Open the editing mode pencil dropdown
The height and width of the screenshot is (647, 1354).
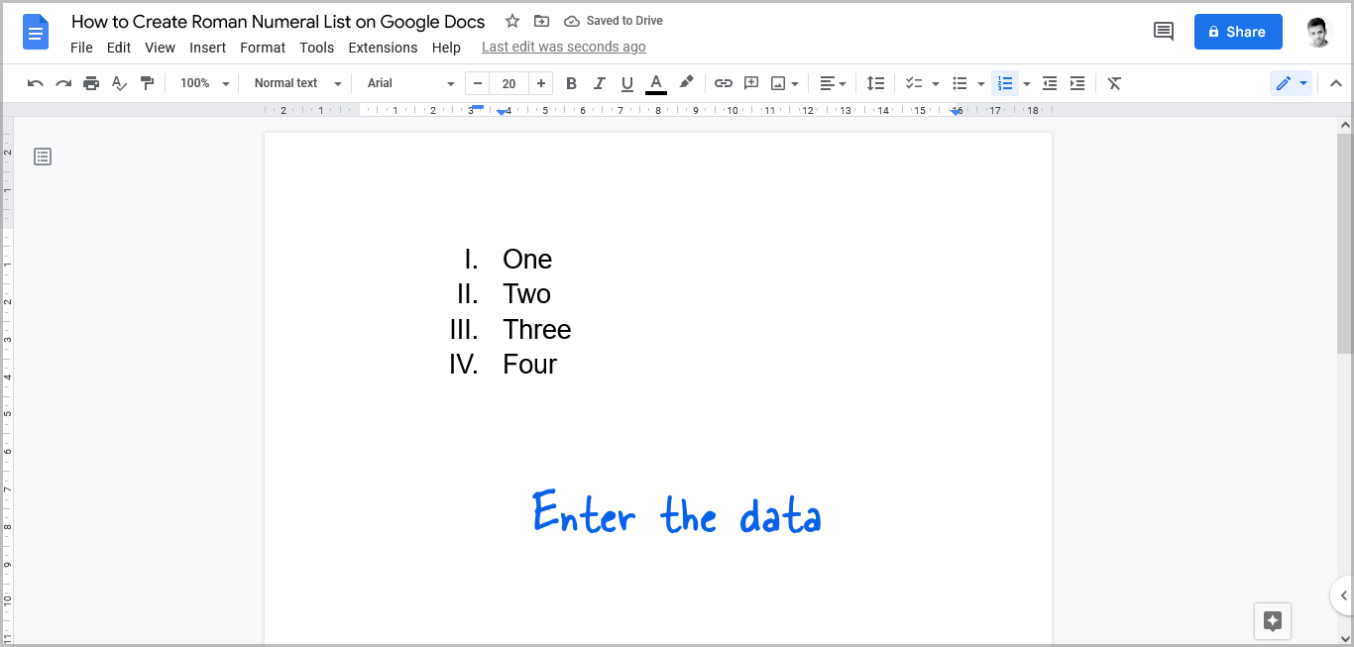(x=1291, y=83)
